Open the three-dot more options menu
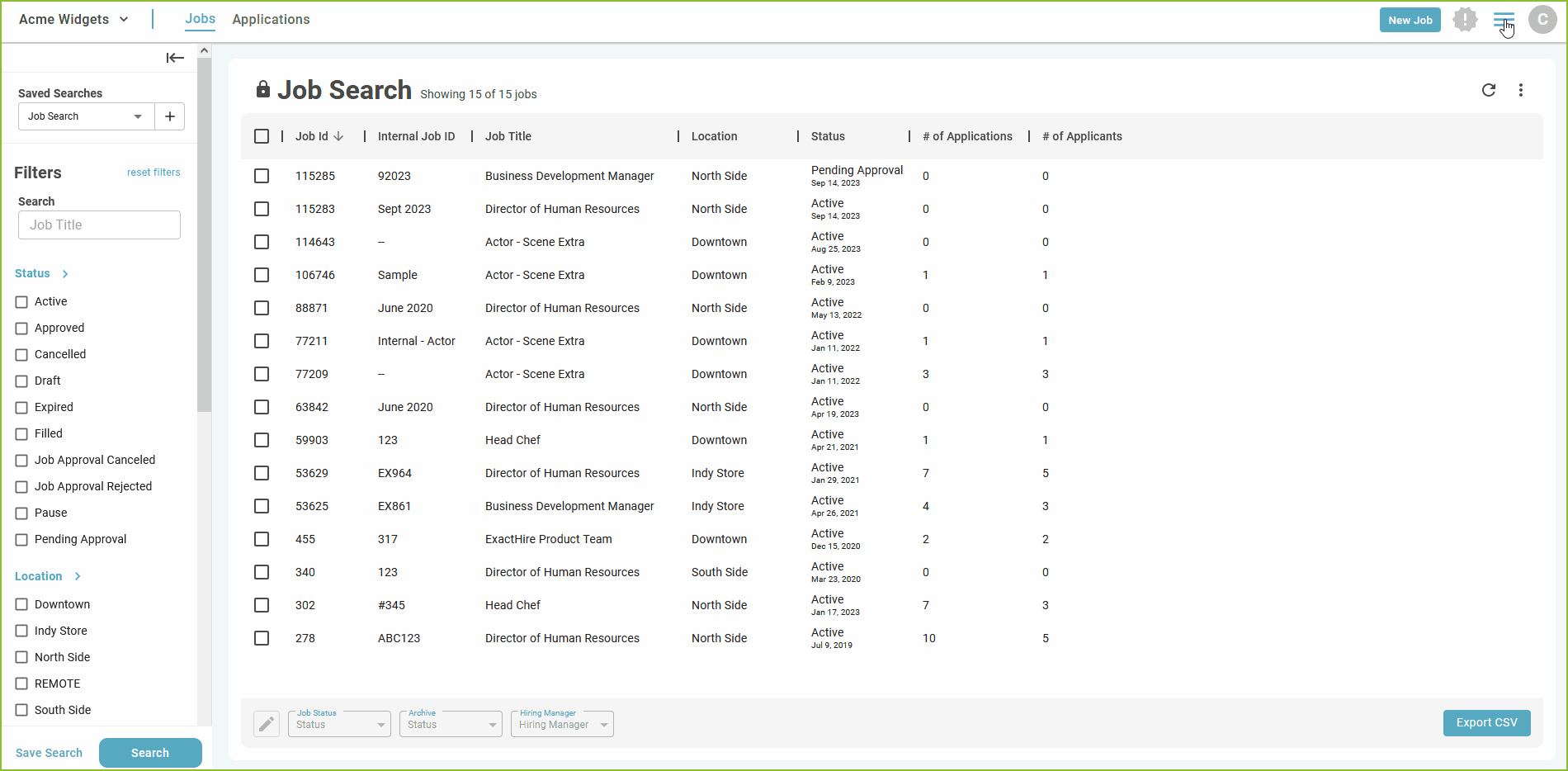 point(1521,90)
